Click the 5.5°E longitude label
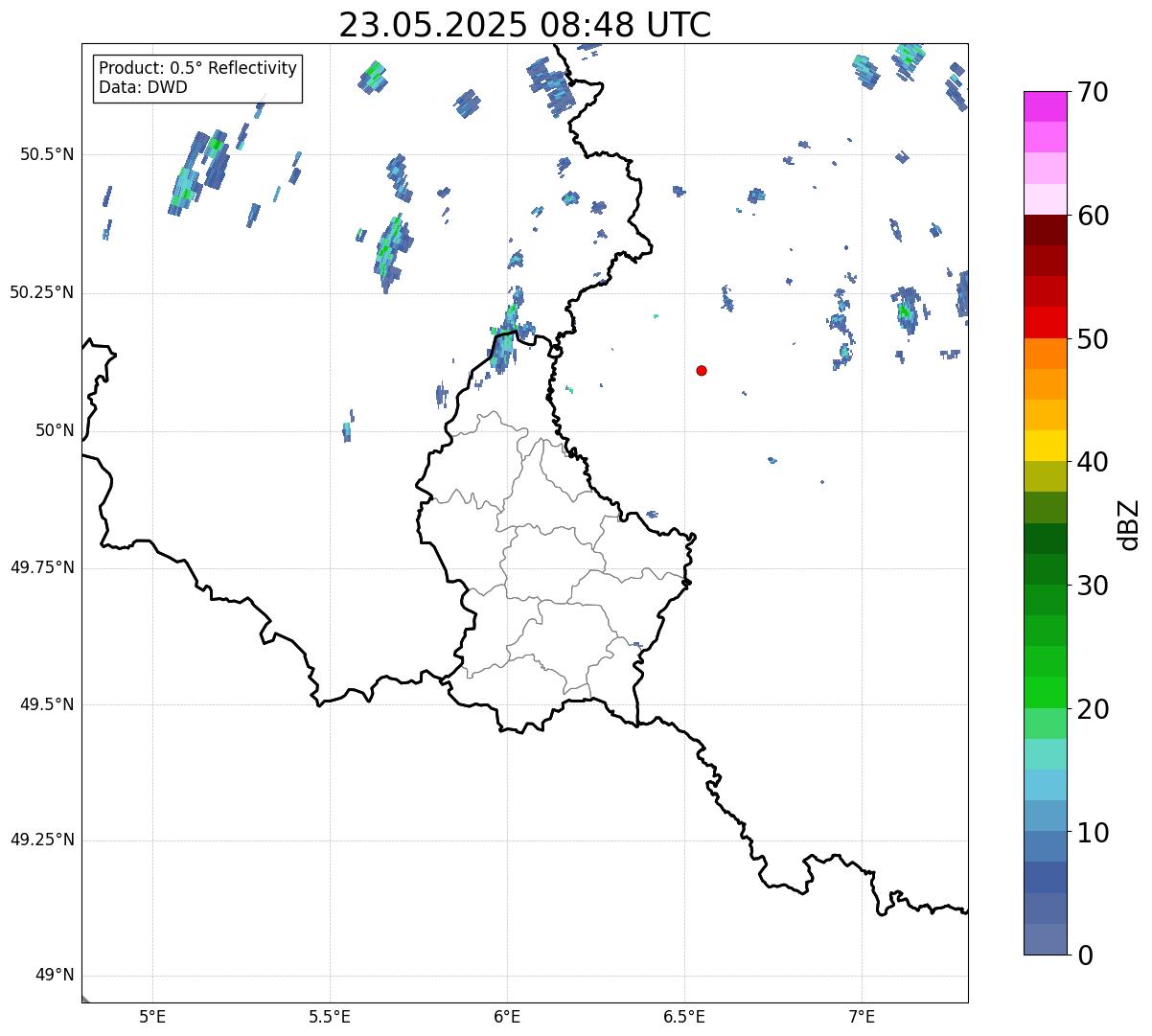 point(330,1017)
